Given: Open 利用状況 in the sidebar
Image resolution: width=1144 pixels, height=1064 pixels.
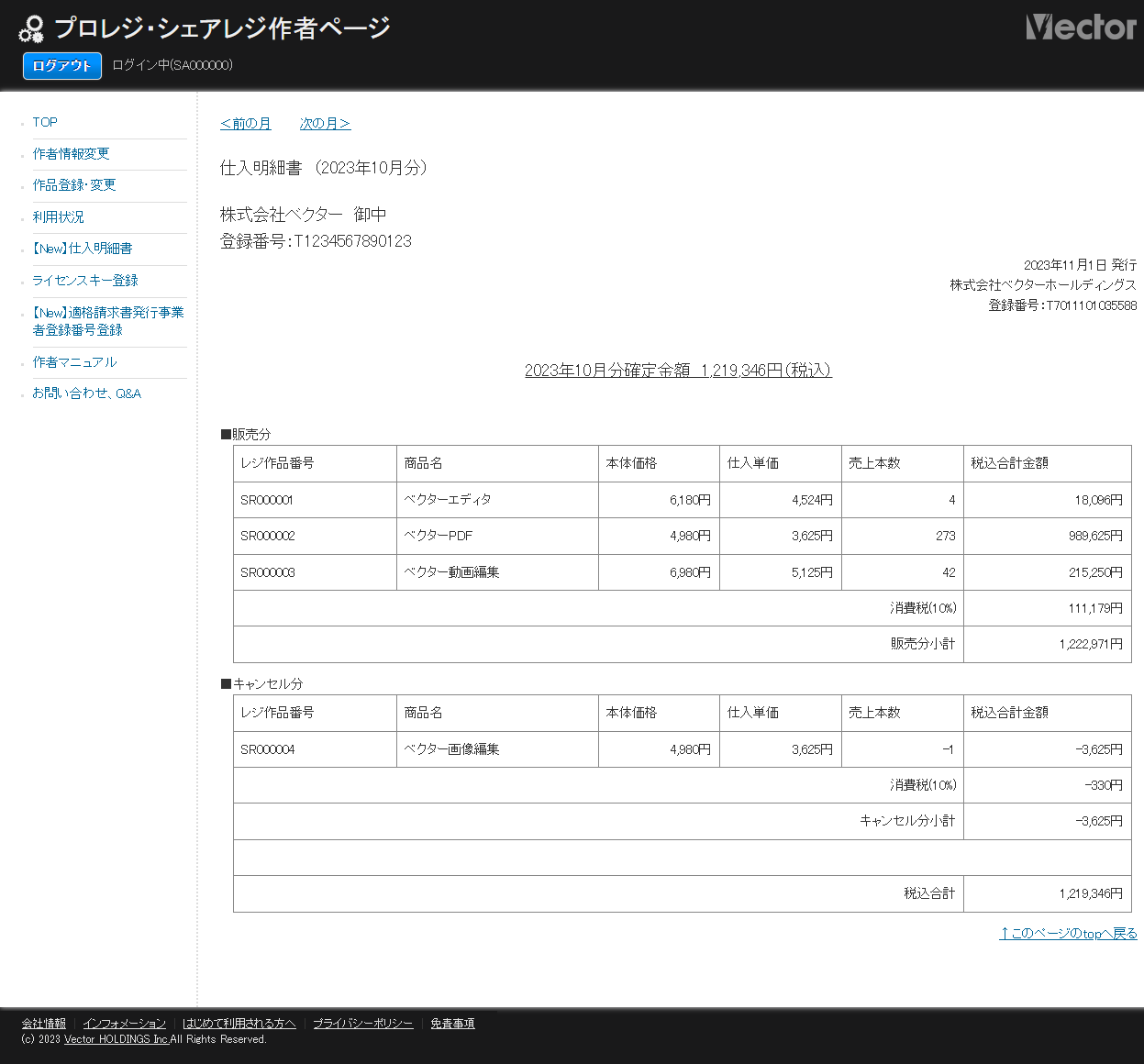Looking at the screenshot, I should [59, 216].
